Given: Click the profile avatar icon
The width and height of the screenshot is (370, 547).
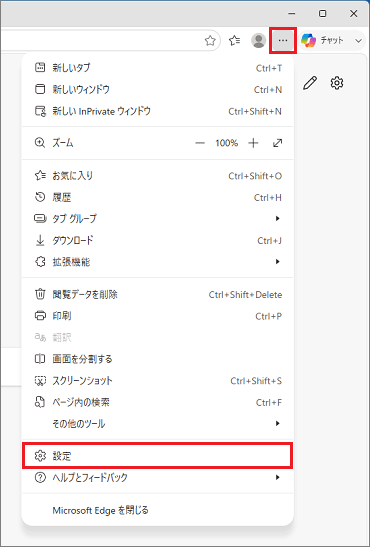Looking at the screenshot, I should tap(258, 41).
